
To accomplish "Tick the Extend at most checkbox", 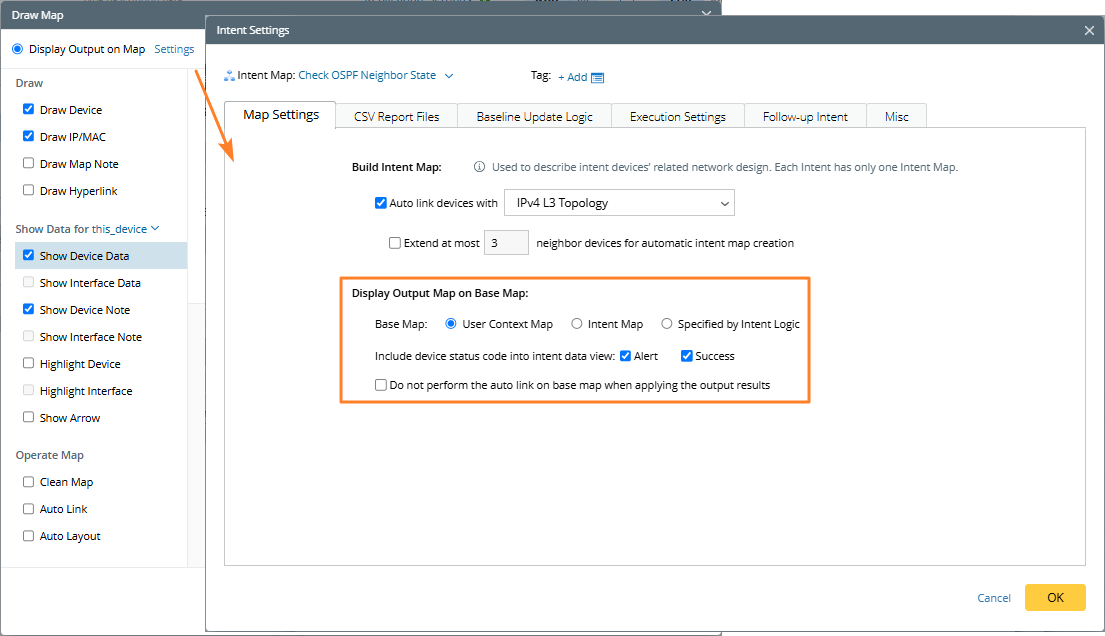I will pos(395,243).
